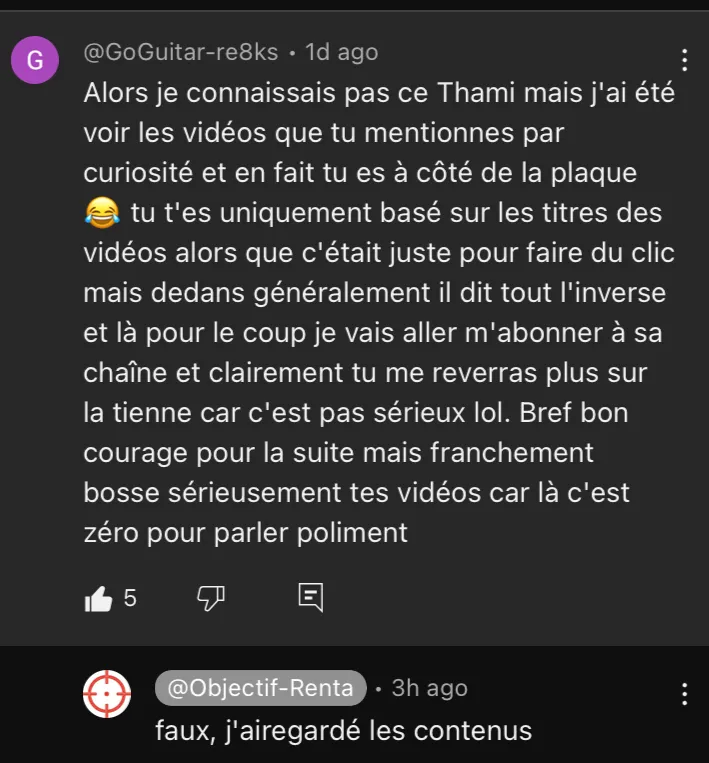The height and width of the screenshot is (763, 709).
Task: Dislike the comment with thumbs down icon
Action: [211, 598]
